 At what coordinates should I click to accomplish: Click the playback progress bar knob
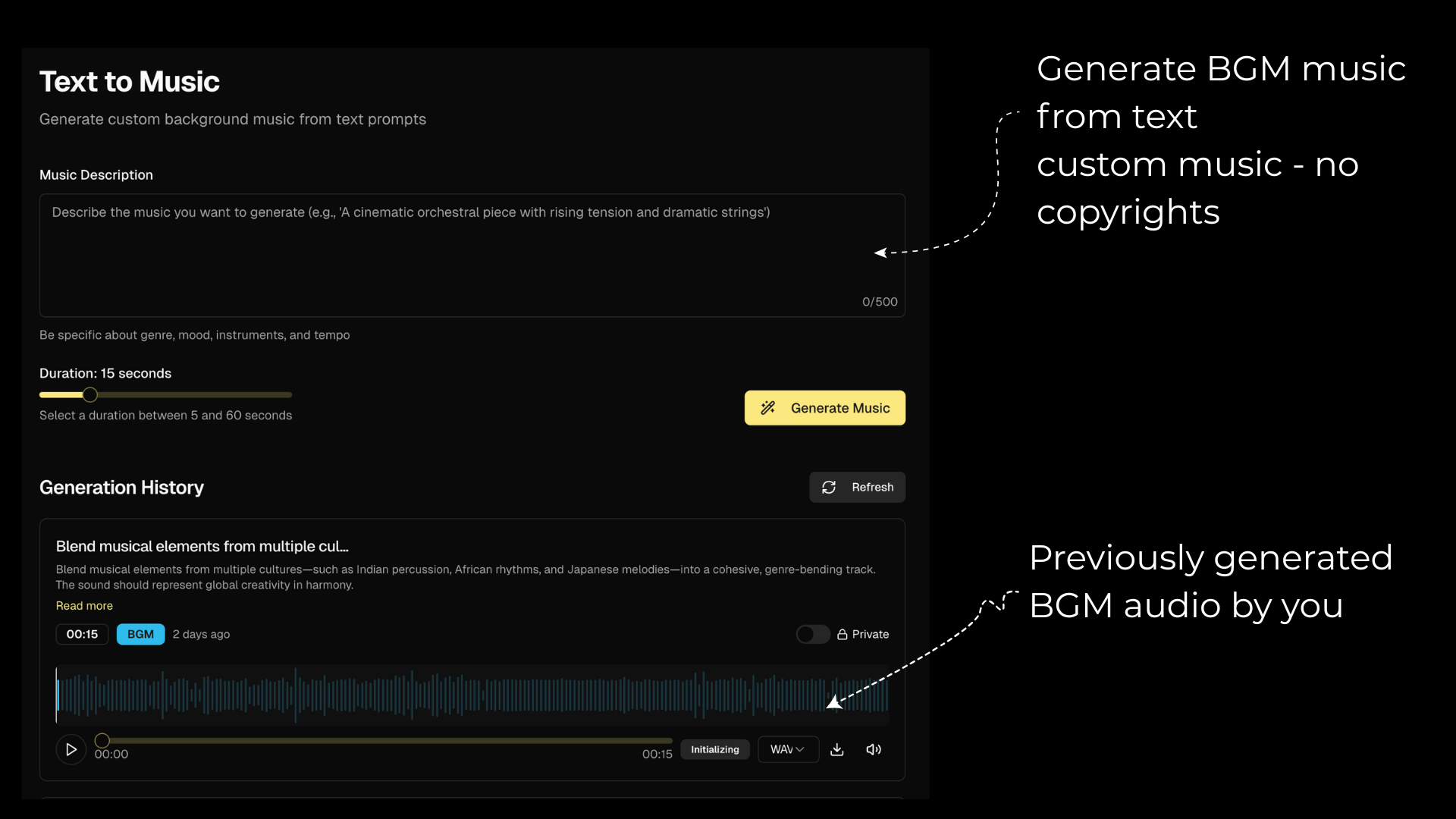coord(102,740)
